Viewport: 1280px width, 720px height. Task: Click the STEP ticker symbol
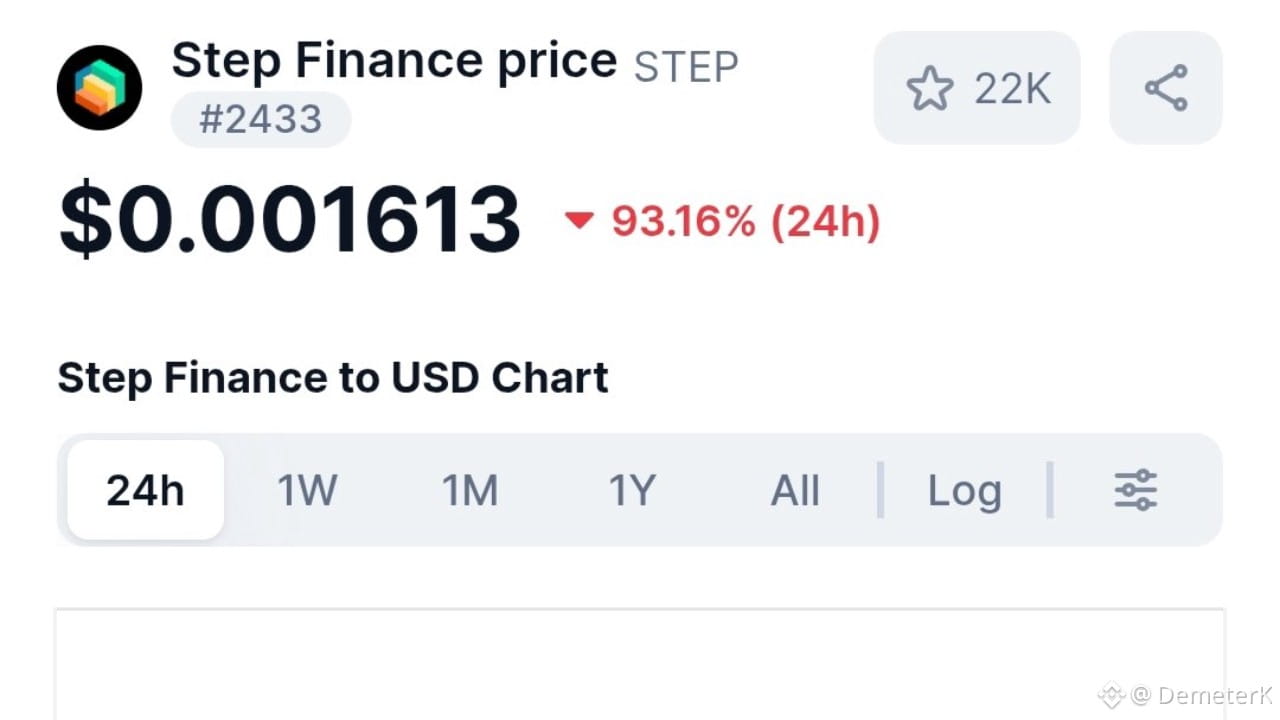pyautogui.click(x=686, y=66)
